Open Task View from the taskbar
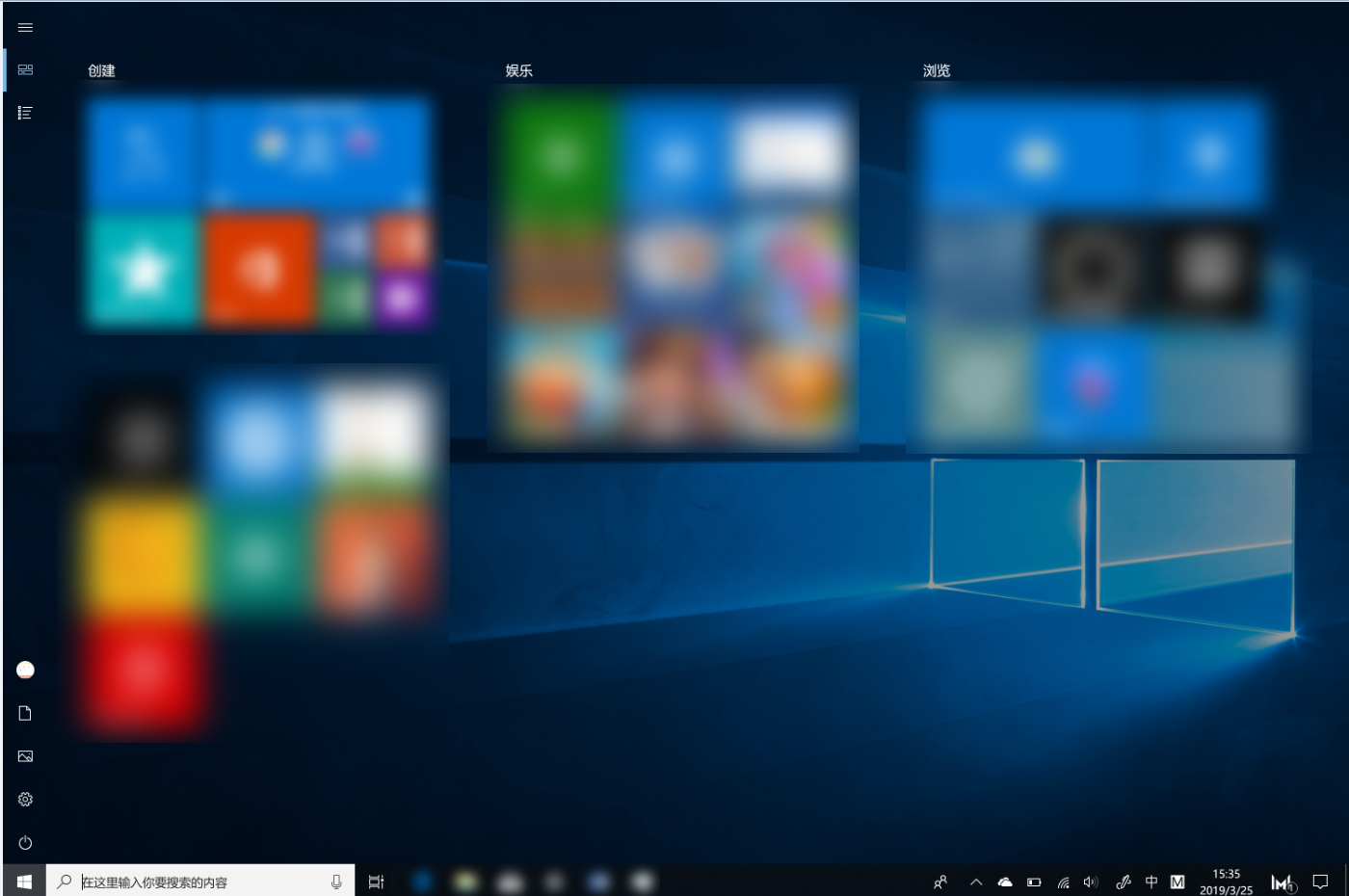The height and width of the screenshot is (896, 1349). tap(377, 882)
